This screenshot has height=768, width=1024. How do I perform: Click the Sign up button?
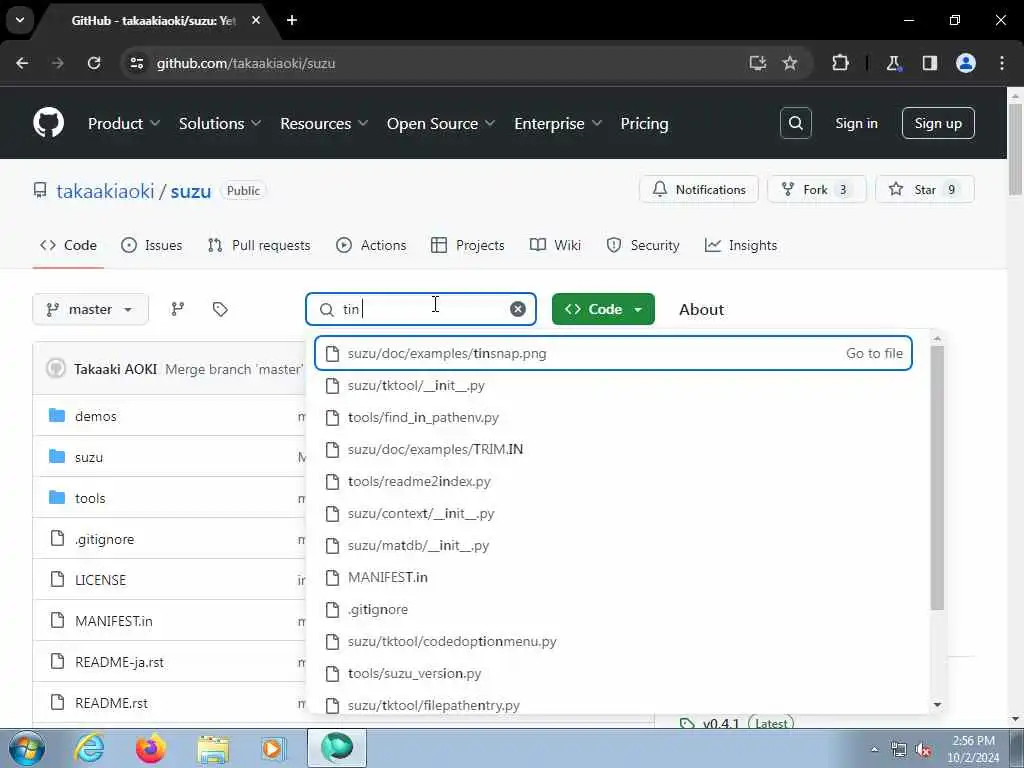[x=938, y=123]
